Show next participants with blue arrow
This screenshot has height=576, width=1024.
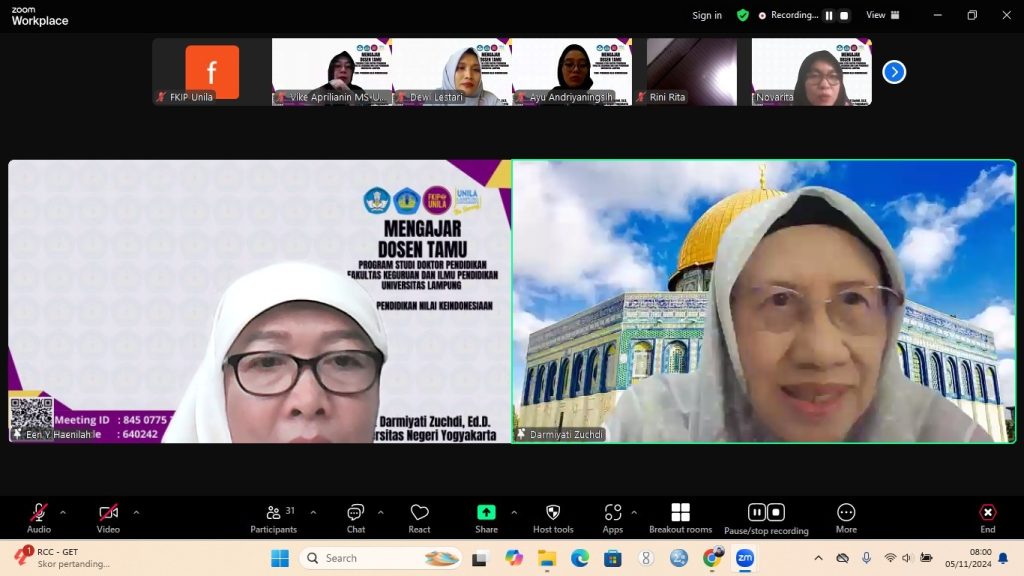894,72
